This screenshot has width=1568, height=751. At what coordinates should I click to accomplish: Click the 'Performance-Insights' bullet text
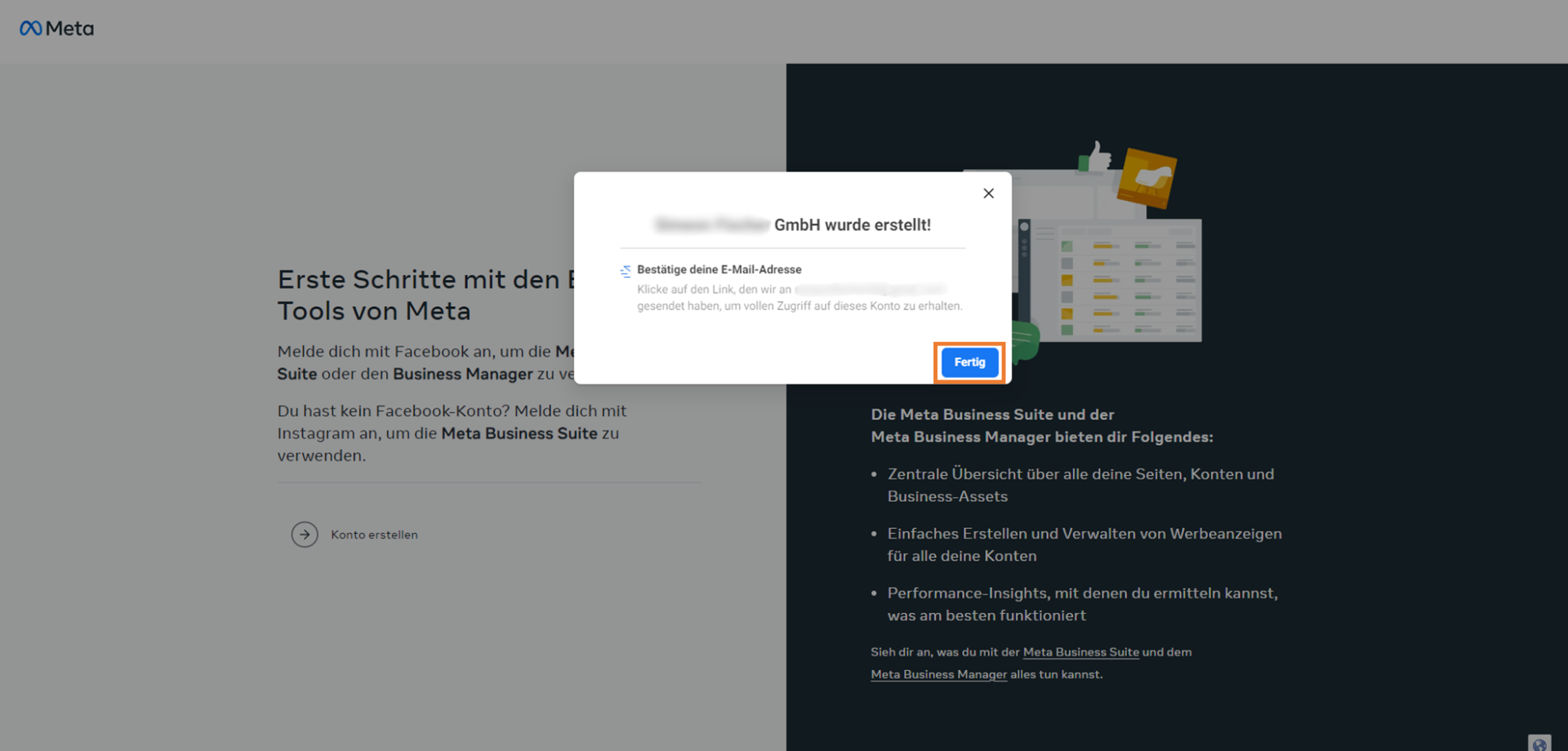[1082, 604]
